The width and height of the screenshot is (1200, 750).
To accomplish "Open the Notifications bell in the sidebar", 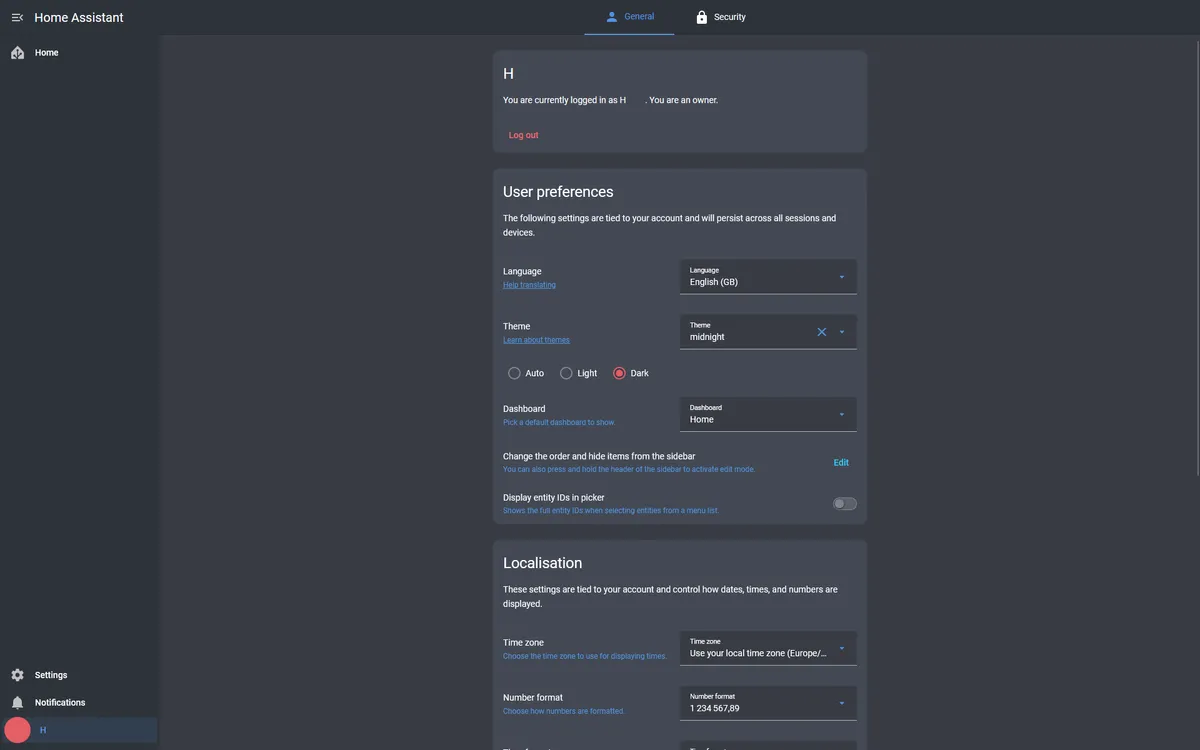I will click(x=17, y=703).
